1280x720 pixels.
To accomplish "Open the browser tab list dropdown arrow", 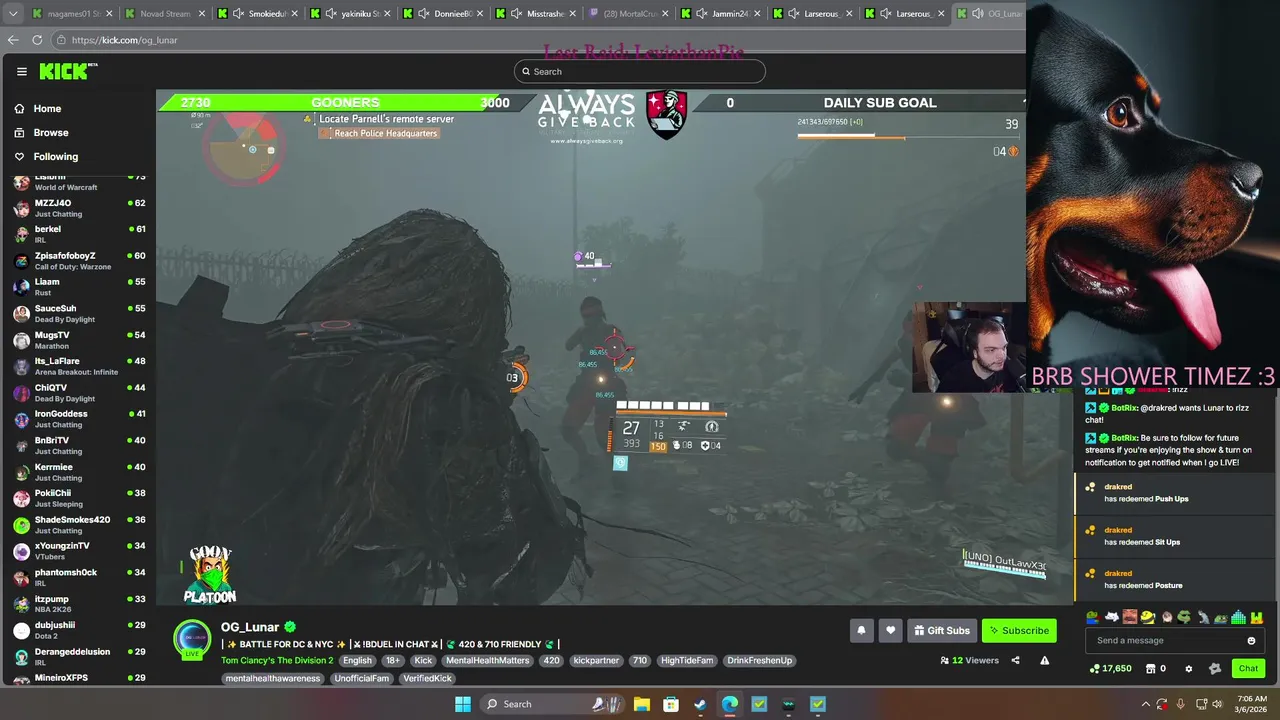I will click(x=14, y=14).
